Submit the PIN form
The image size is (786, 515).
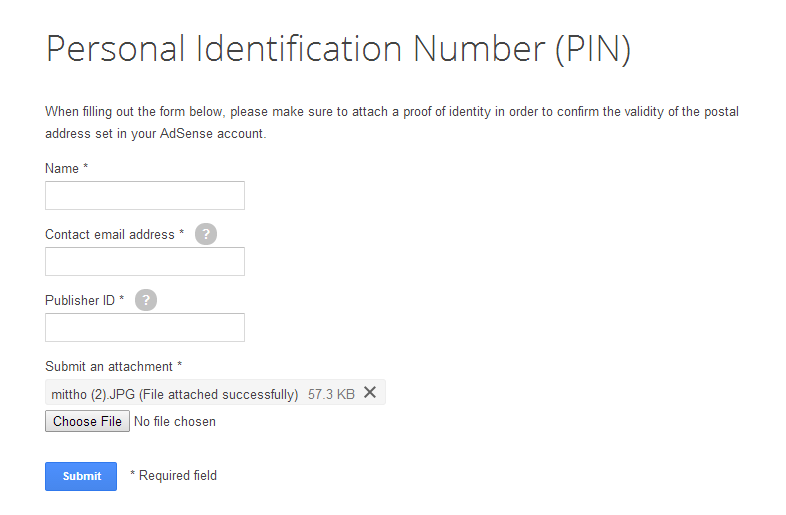[x=81, y=476]
